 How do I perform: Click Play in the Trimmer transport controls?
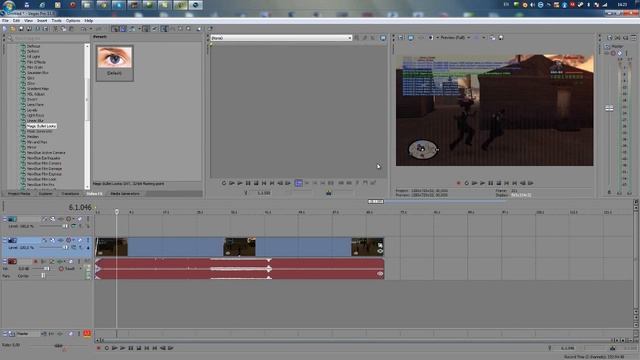pos(240,183)
